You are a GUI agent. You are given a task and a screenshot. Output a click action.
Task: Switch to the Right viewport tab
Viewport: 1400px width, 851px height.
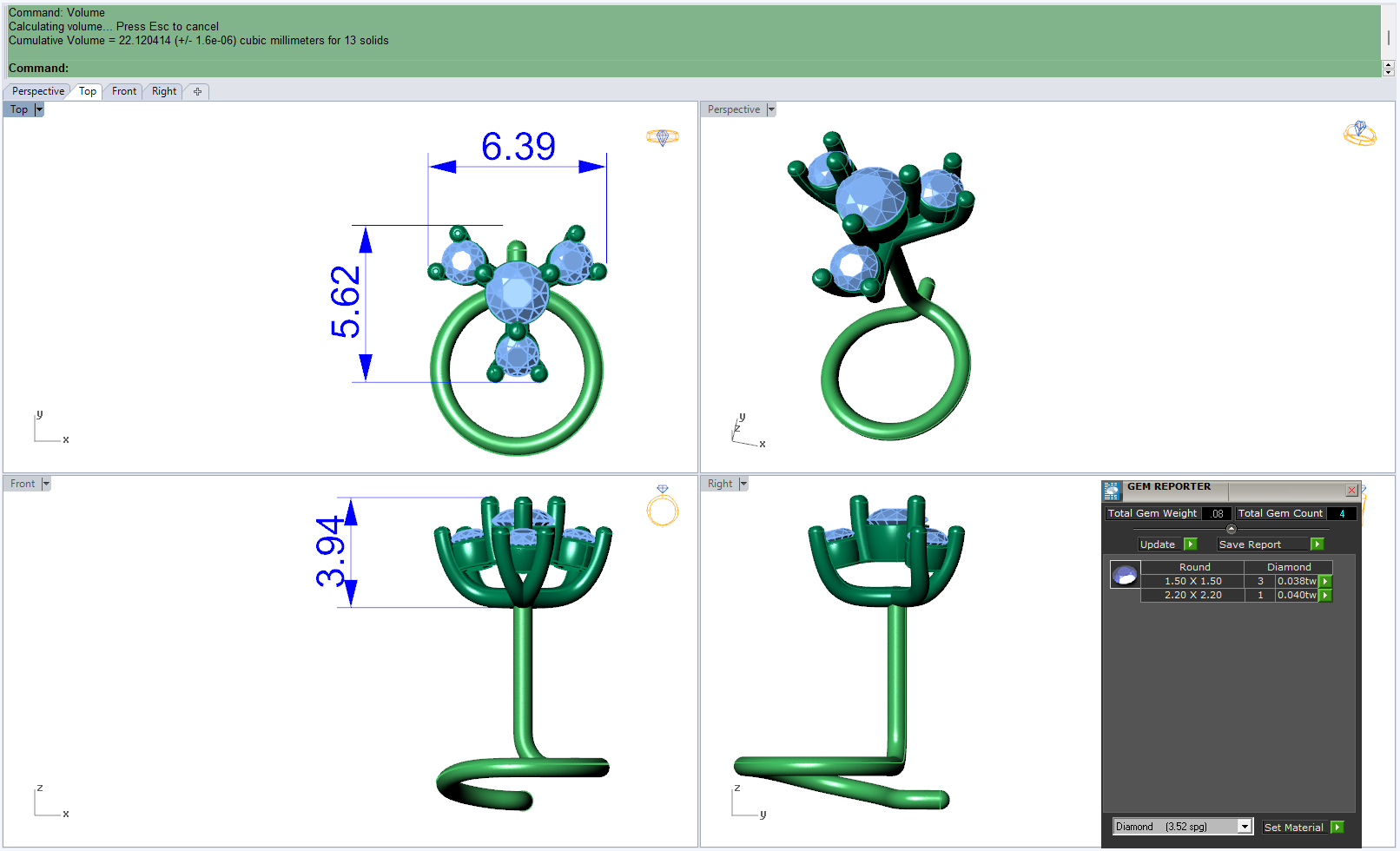pos(164,91)
